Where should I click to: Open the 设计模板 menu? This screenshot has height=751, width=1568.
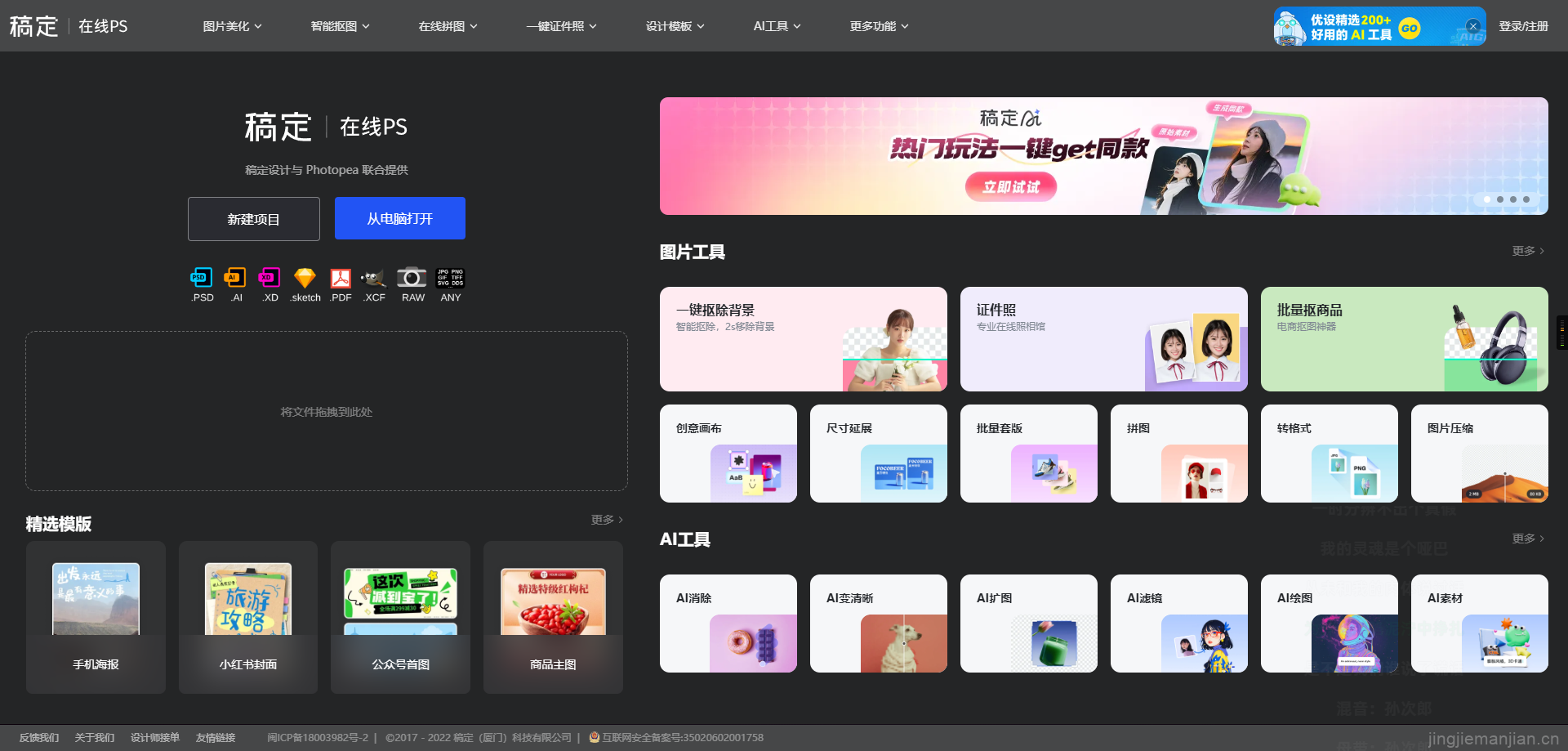tap(675, 26)
